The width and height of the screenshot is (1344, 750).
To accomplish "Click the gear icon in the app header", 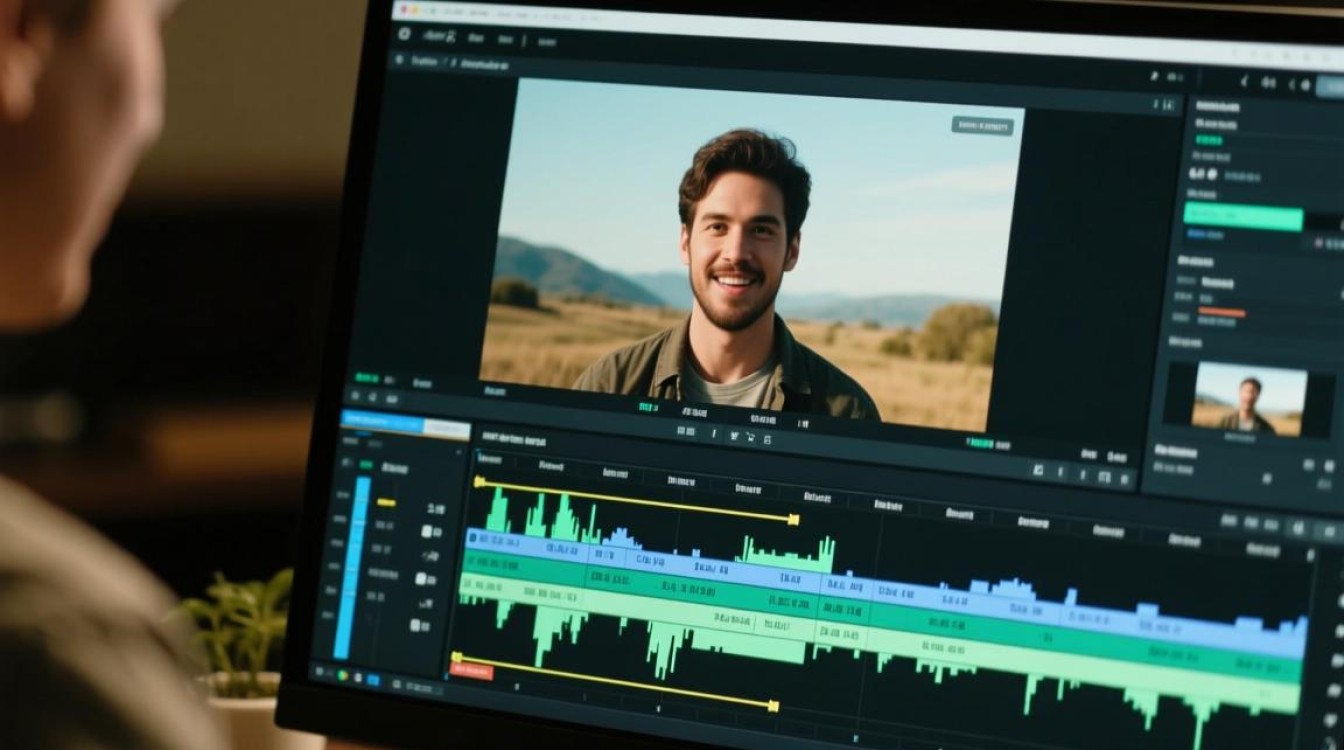I will tap(404, 33).
